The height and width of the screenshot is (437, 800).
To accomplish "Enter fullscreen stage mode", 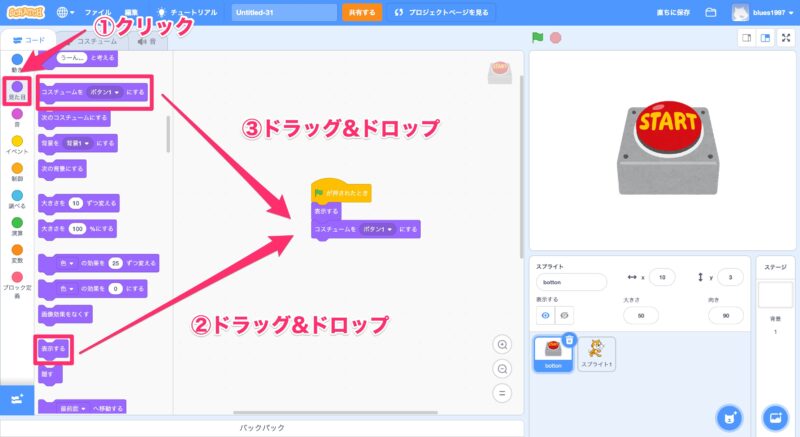I will pos(783,38).
